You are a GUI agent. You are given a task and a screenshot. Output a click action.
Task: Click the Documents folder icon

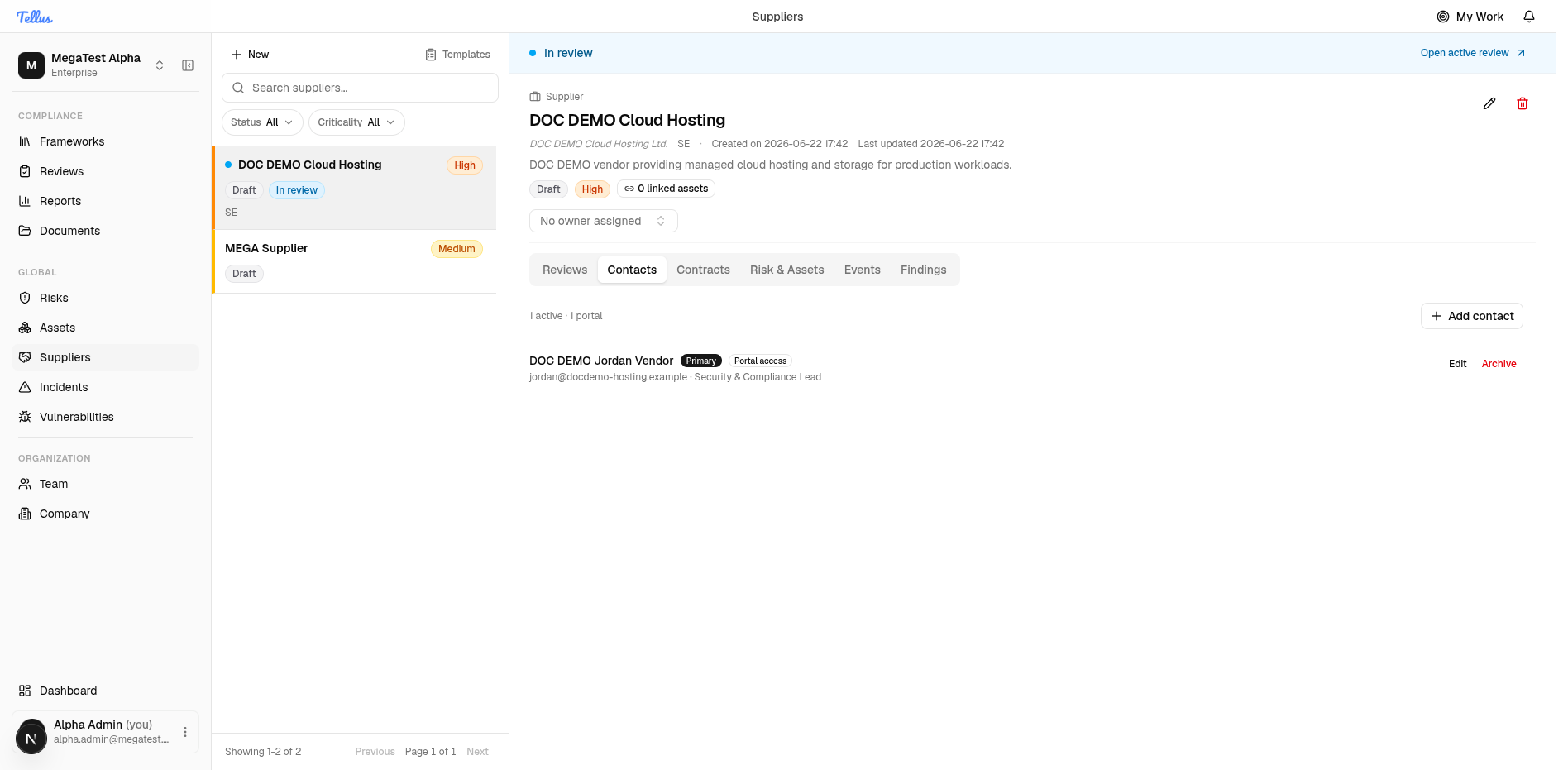25,231
